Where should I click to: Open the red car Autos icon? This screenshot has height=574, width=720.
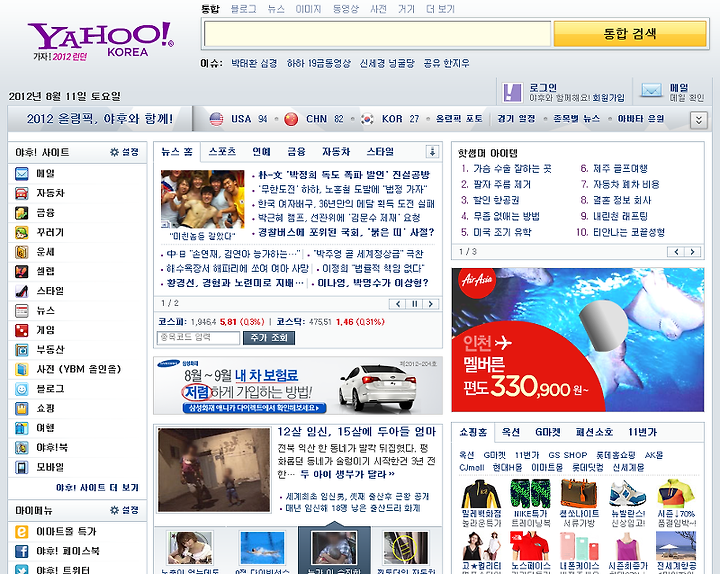[22, 193]
